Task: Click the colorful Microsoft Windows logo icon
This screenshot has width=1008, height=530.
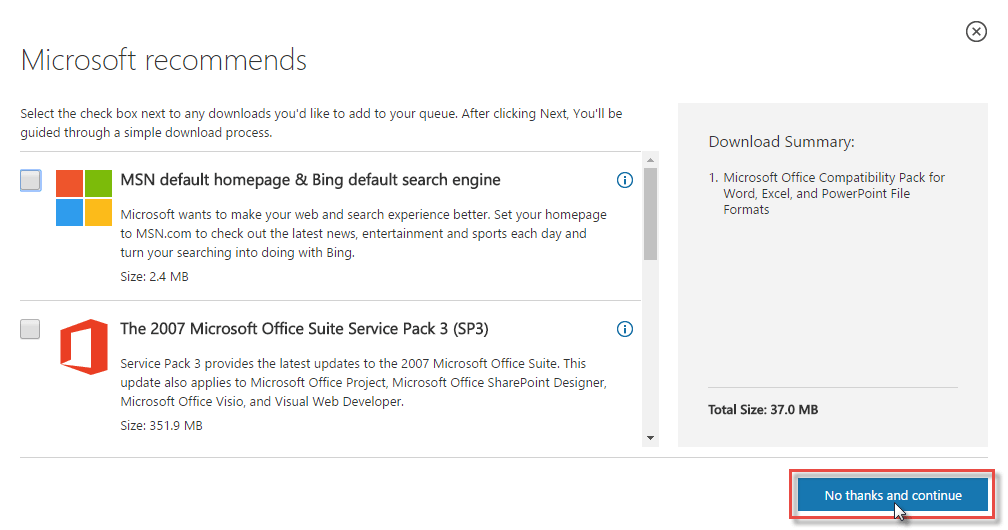Action: click(x=84, y=197)
